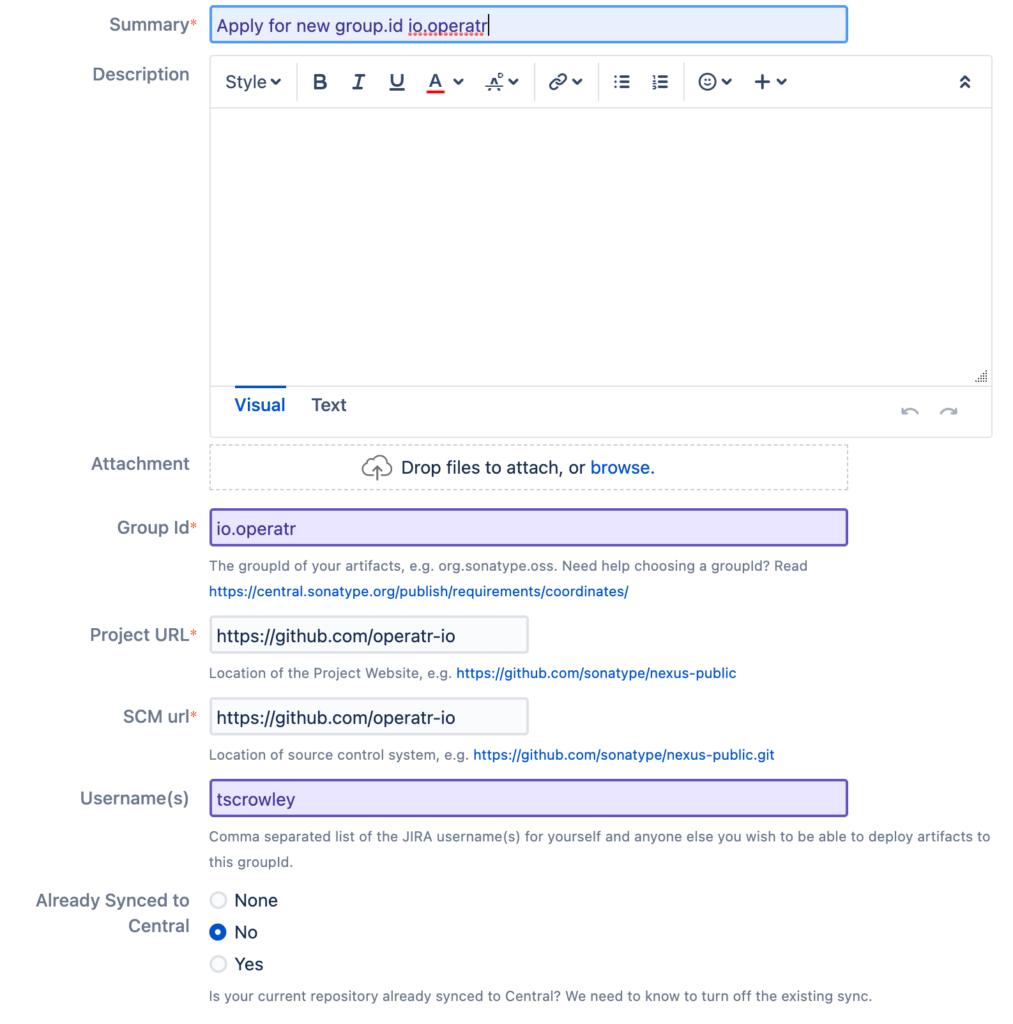Viewport: 1013px width, 1024px height.
Task: Apply italic formatting
Action: click(358, 81)
